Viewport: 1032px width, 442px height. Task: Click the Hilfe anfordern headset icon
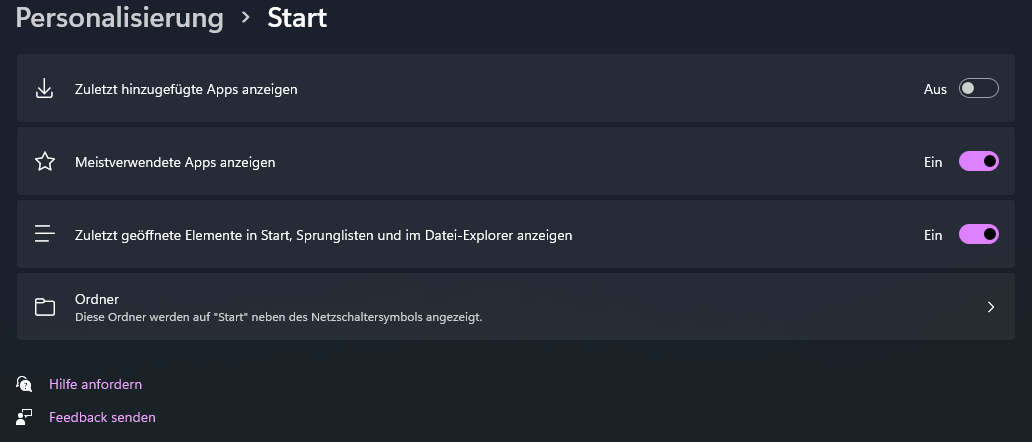pyautogui.click(x=24, y=384)
